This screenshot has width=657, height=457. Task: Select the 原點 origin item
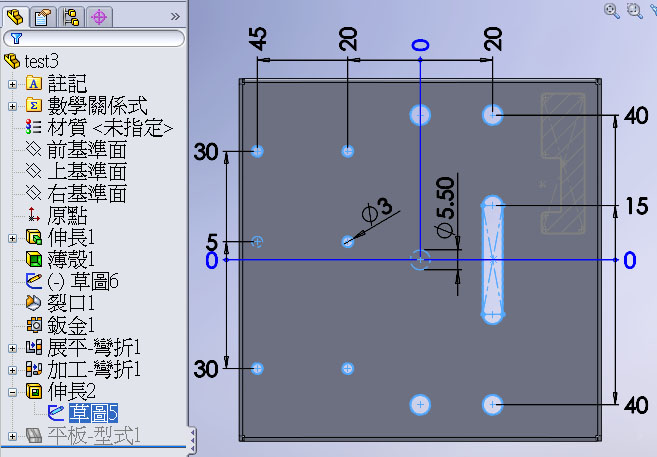(x=67, y=216)
